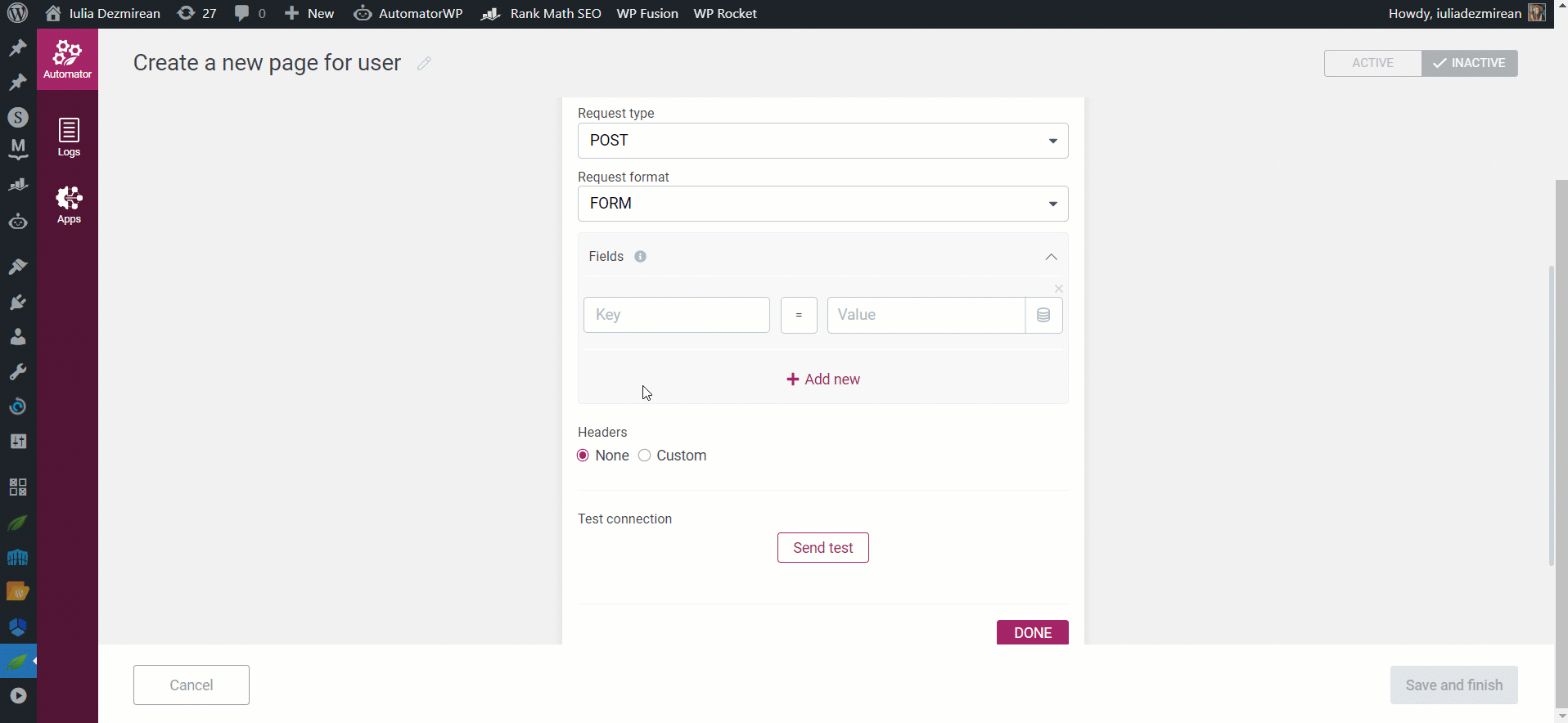Screen dimensions: 1568x723
Task: Click the appearance brush icon in the sidebar
Action: [x=18, y=267]
